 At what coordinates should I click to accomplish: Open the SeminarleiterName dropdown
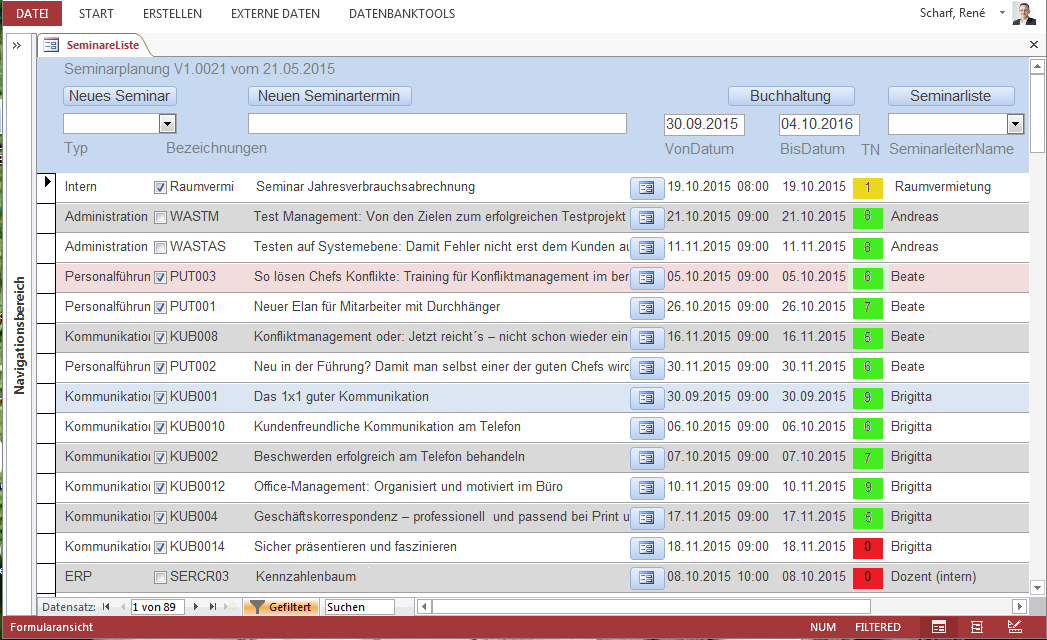(1015, 124)
